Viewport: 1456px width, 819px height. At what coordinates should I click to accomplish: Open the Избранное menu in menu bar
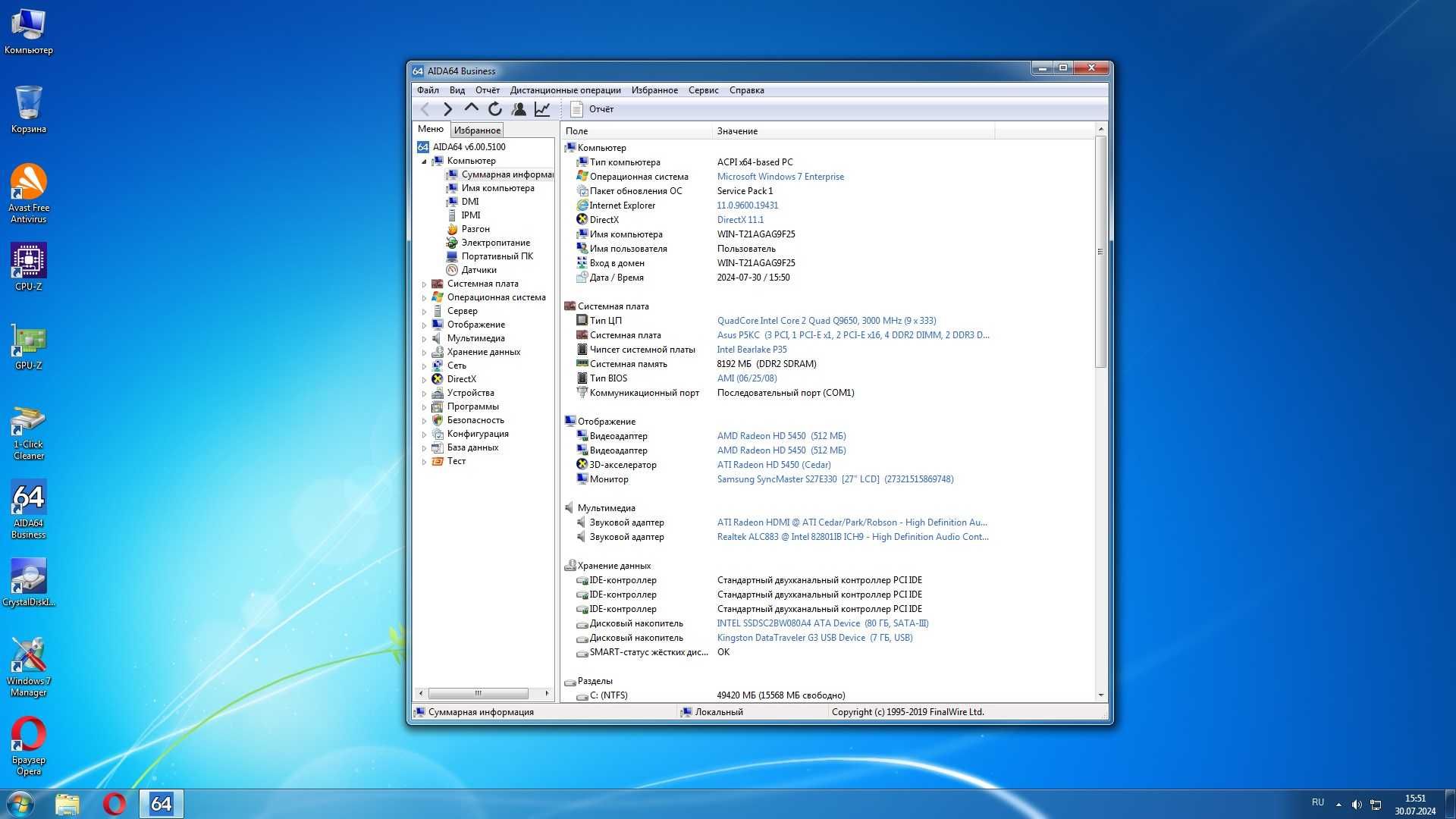coord(655,90)
